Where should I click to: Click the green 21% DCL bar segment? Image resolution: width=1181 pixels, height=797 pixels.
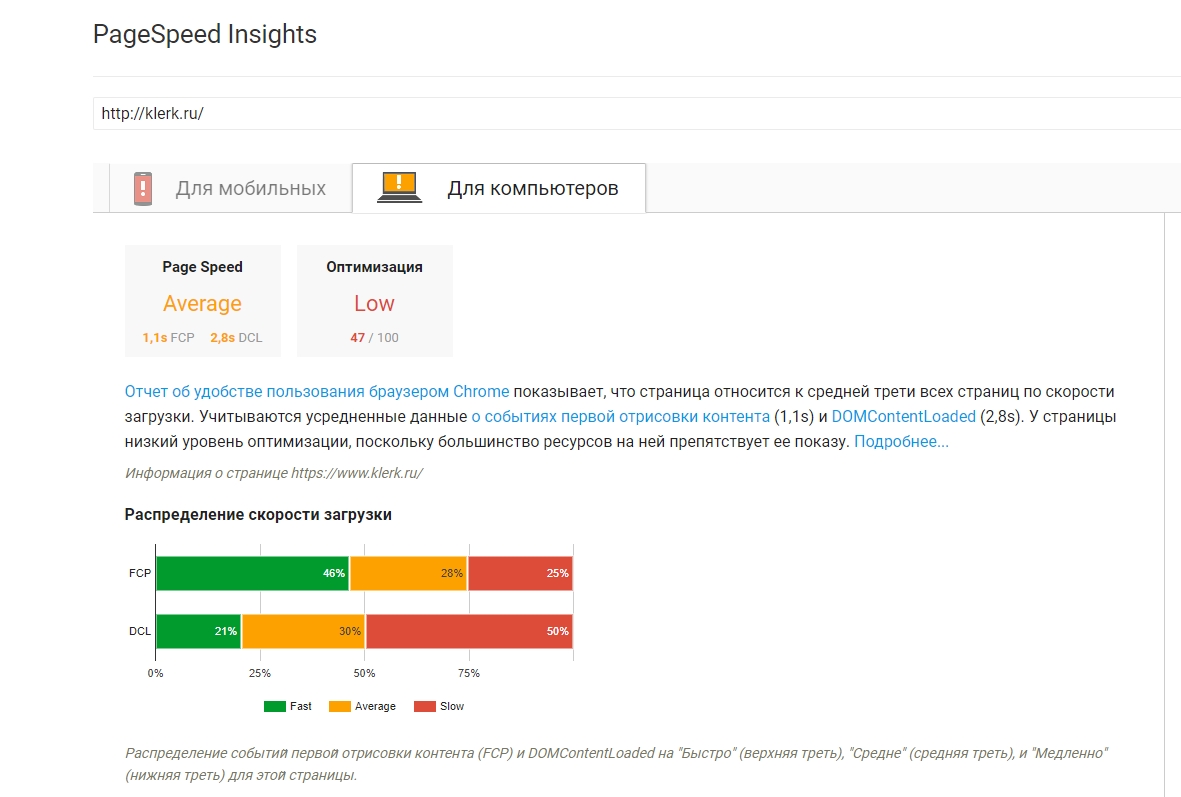pos(199,631)
